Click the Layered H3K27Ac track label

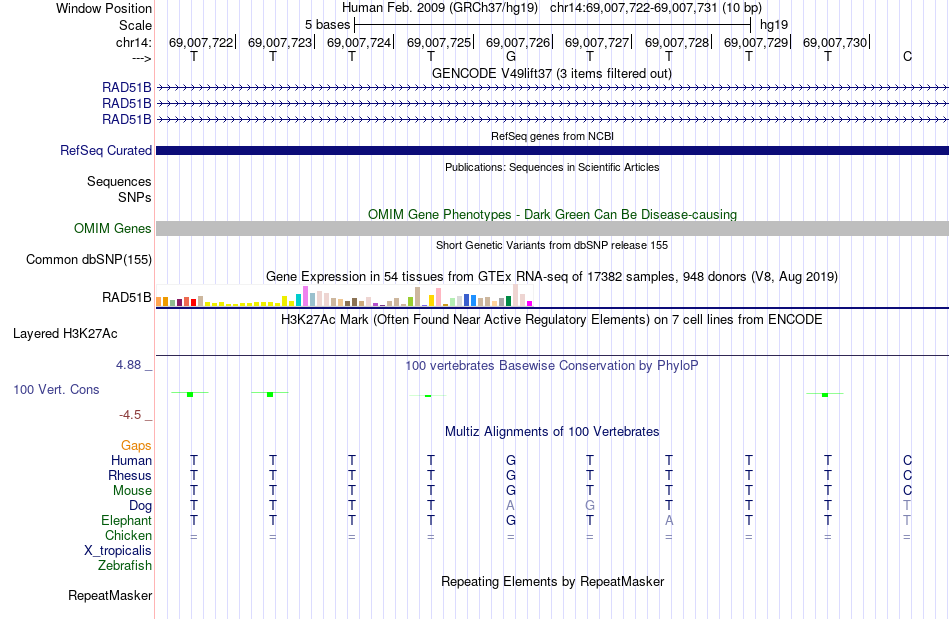pos(65,334)
